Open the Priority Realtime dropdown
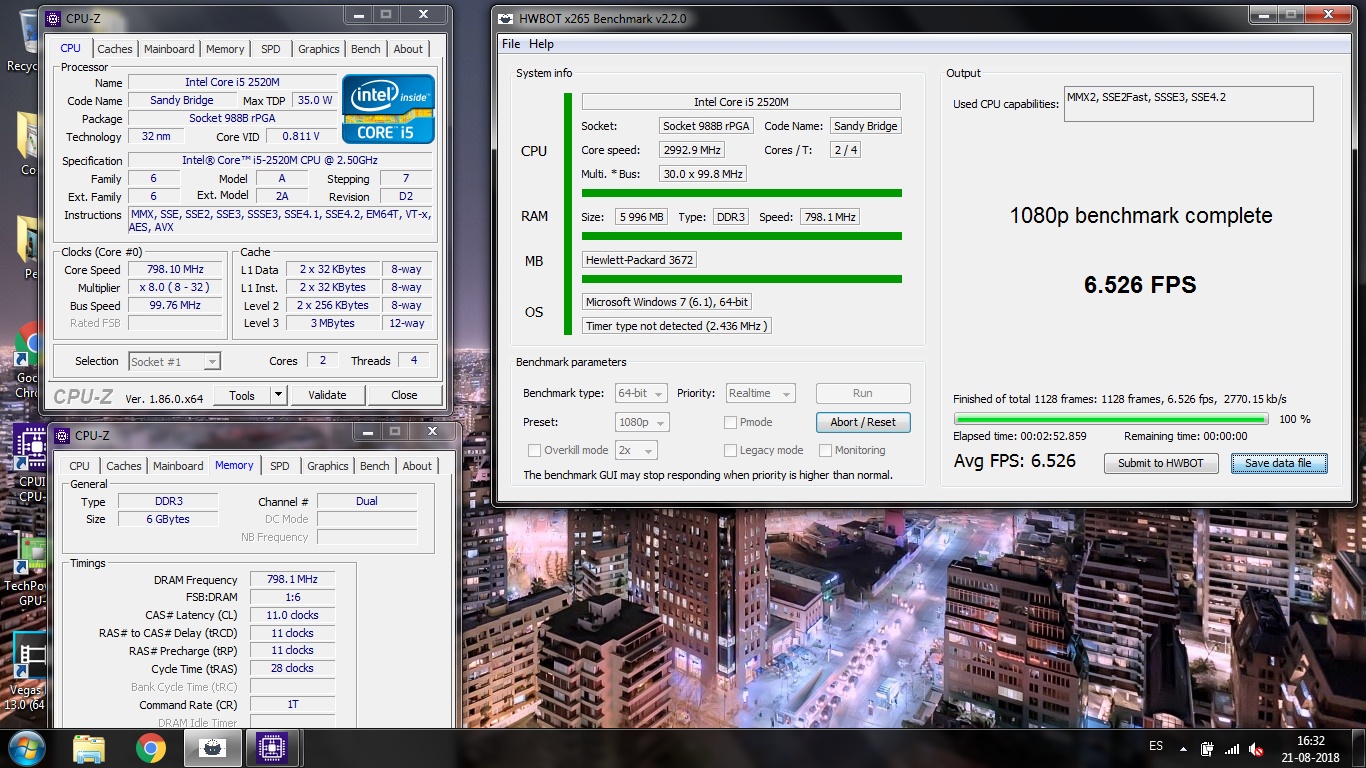Image resolution: width=1366 pixels, height=768 pixels. point(760,393)
